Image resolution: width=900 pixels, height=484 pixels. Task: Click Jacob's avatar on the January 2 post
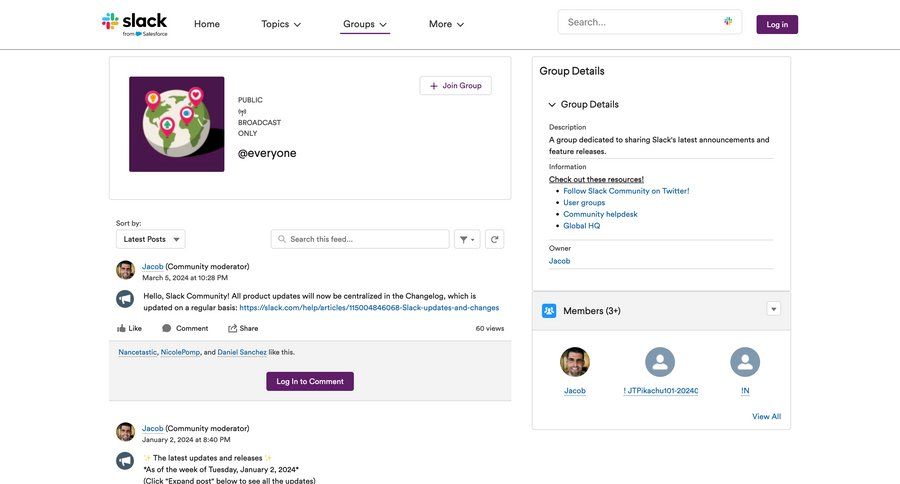point(126,432)
